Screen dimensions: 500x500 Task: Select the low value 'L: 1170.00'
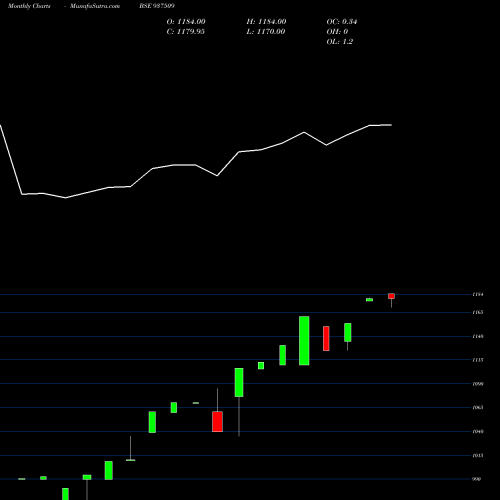tap(266, 32)
